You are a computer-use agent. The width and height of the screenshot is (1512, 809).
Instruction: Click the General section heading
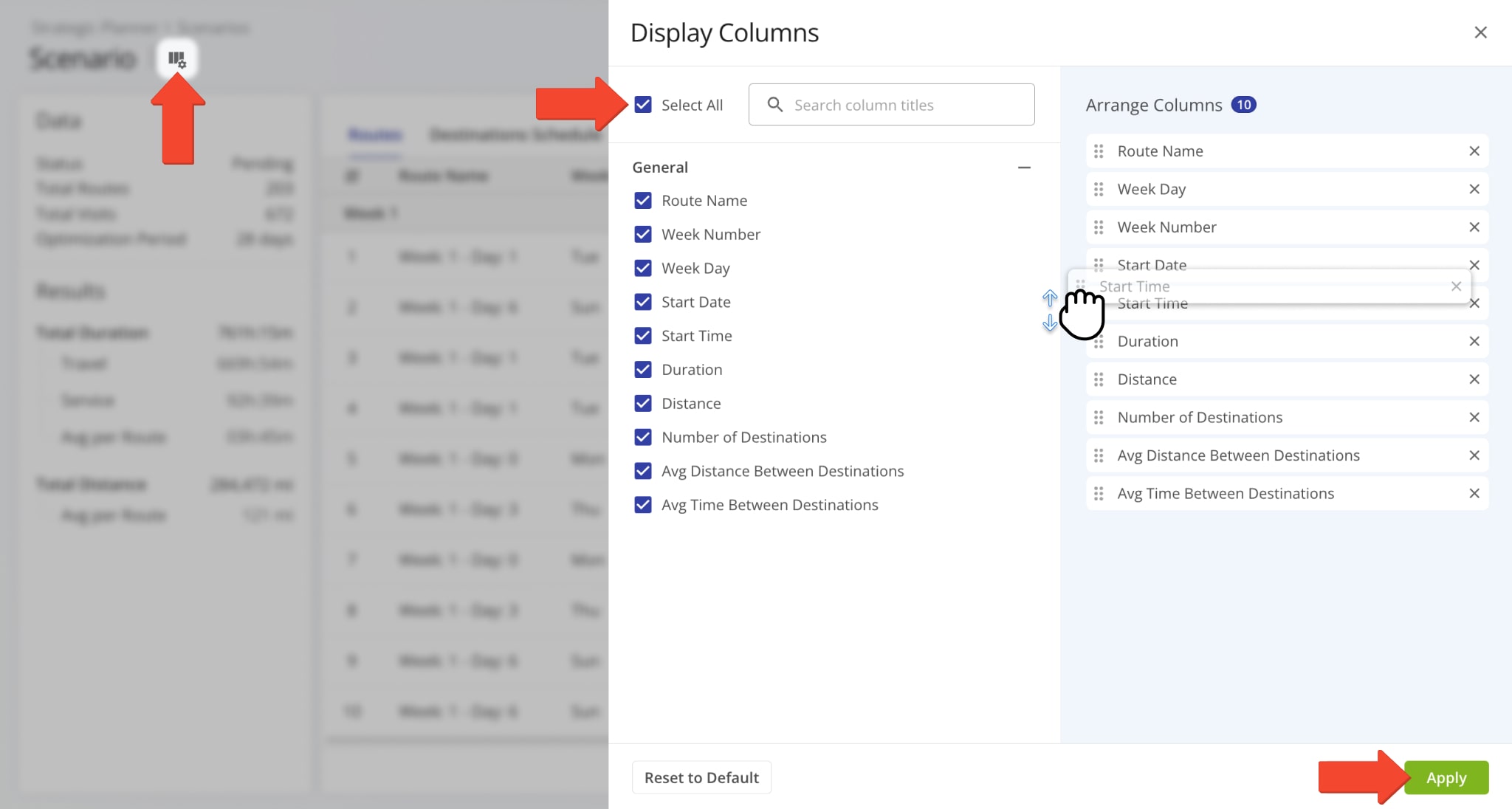point(660,168)
